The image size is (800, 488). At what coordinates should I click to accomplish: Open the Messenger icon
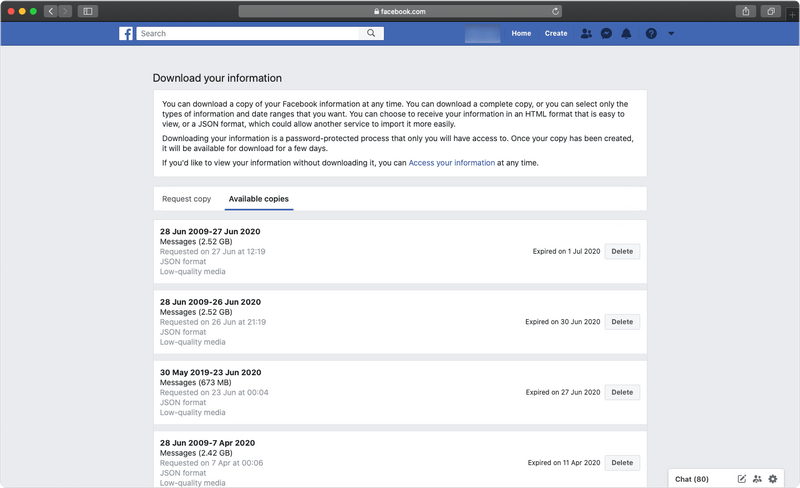pos(606,34)
